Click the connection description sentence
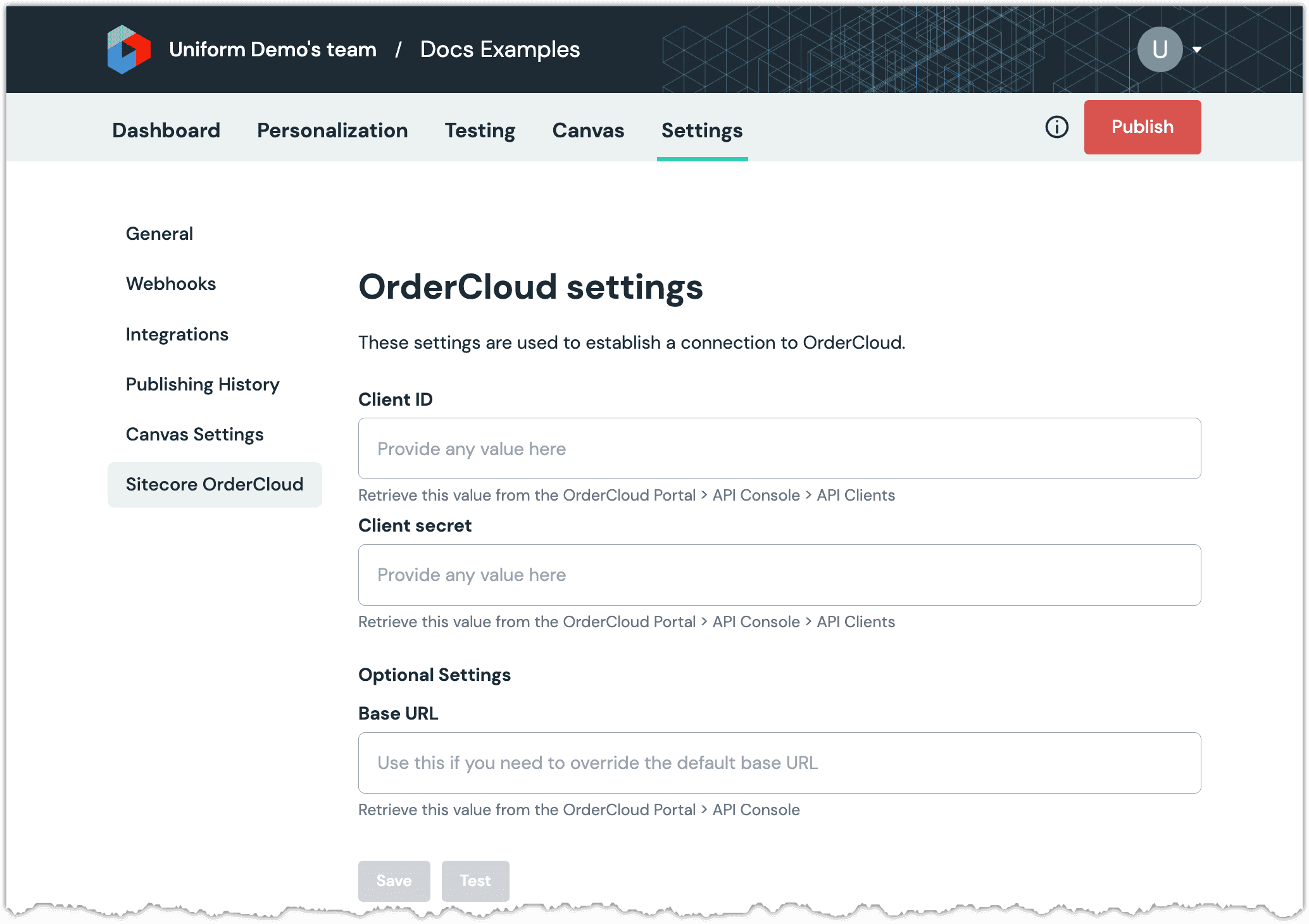 (x=632, y=342)
